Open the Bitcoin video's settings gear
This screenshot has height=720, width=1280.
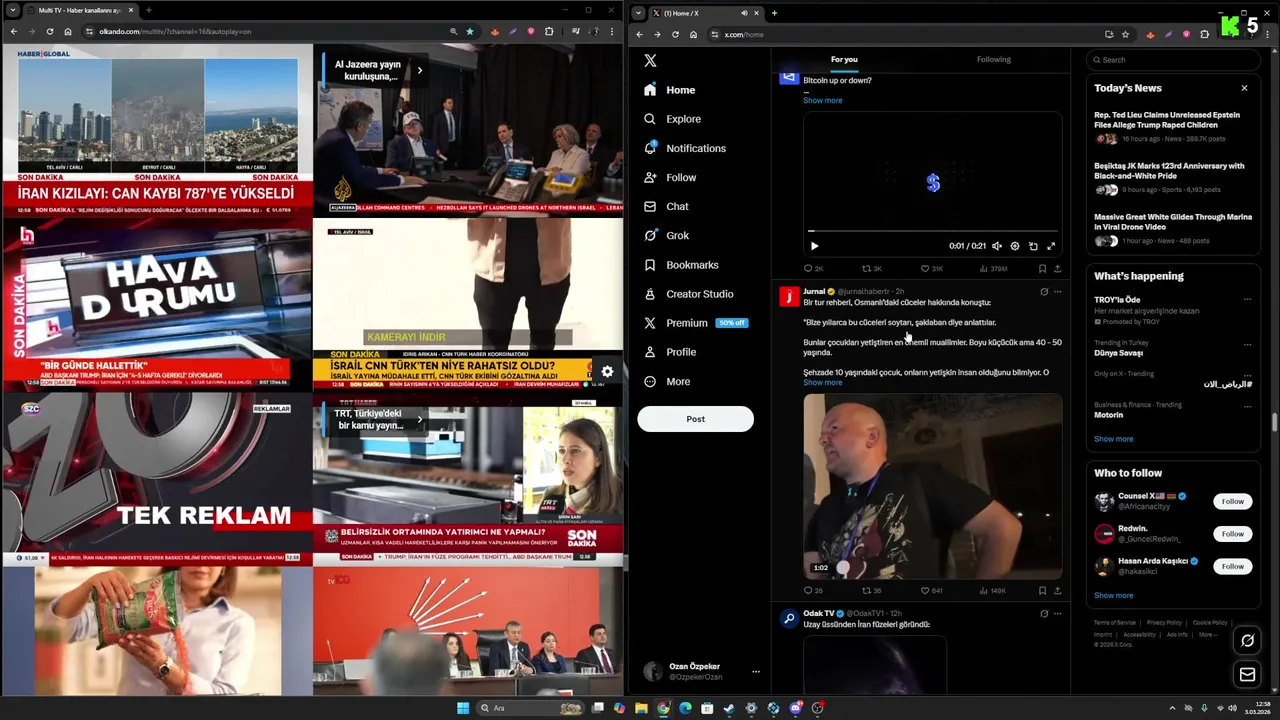pos(1014,246)
